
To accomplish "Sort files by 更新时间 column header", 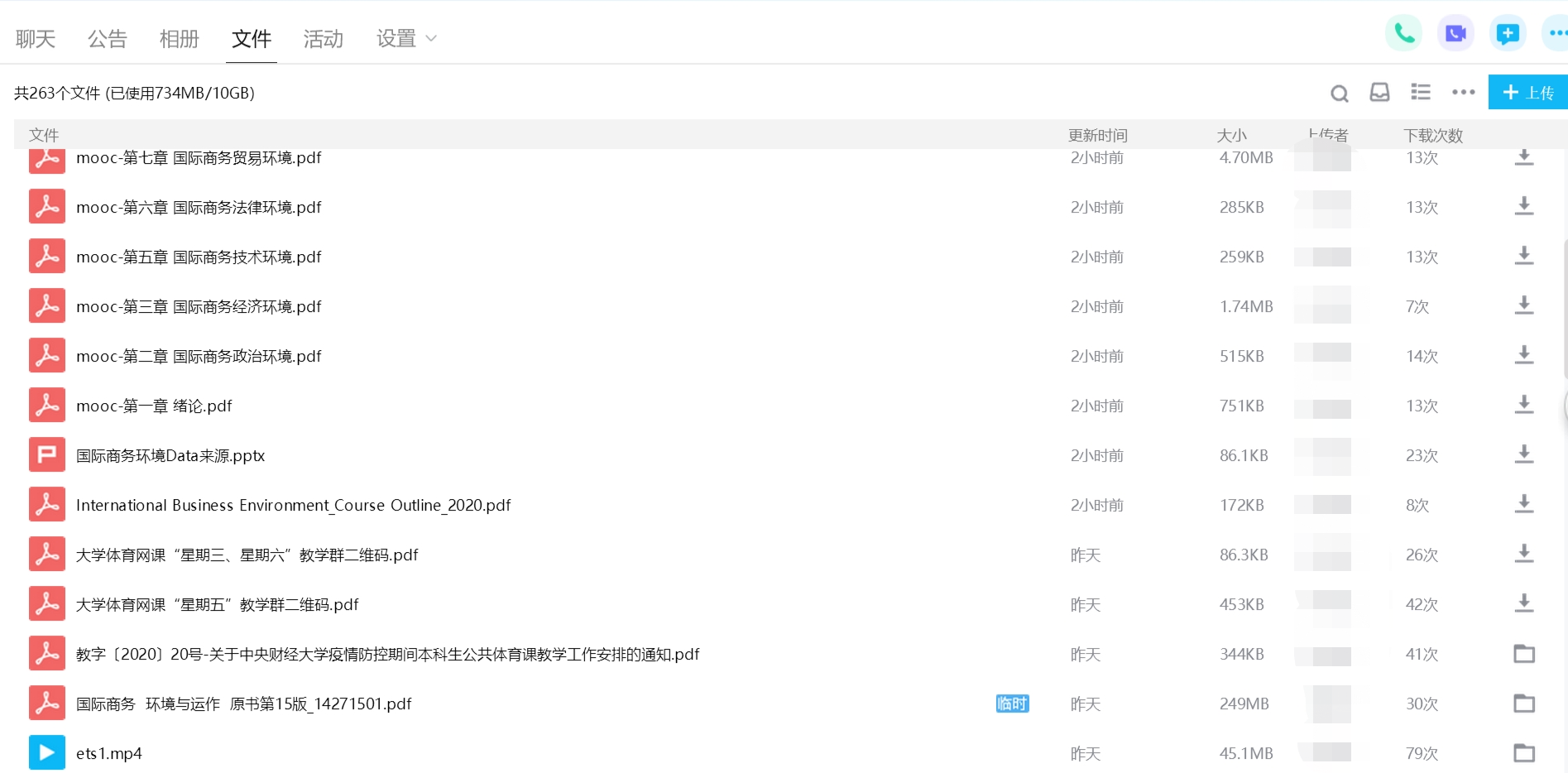I will (x=1097, y=135).
